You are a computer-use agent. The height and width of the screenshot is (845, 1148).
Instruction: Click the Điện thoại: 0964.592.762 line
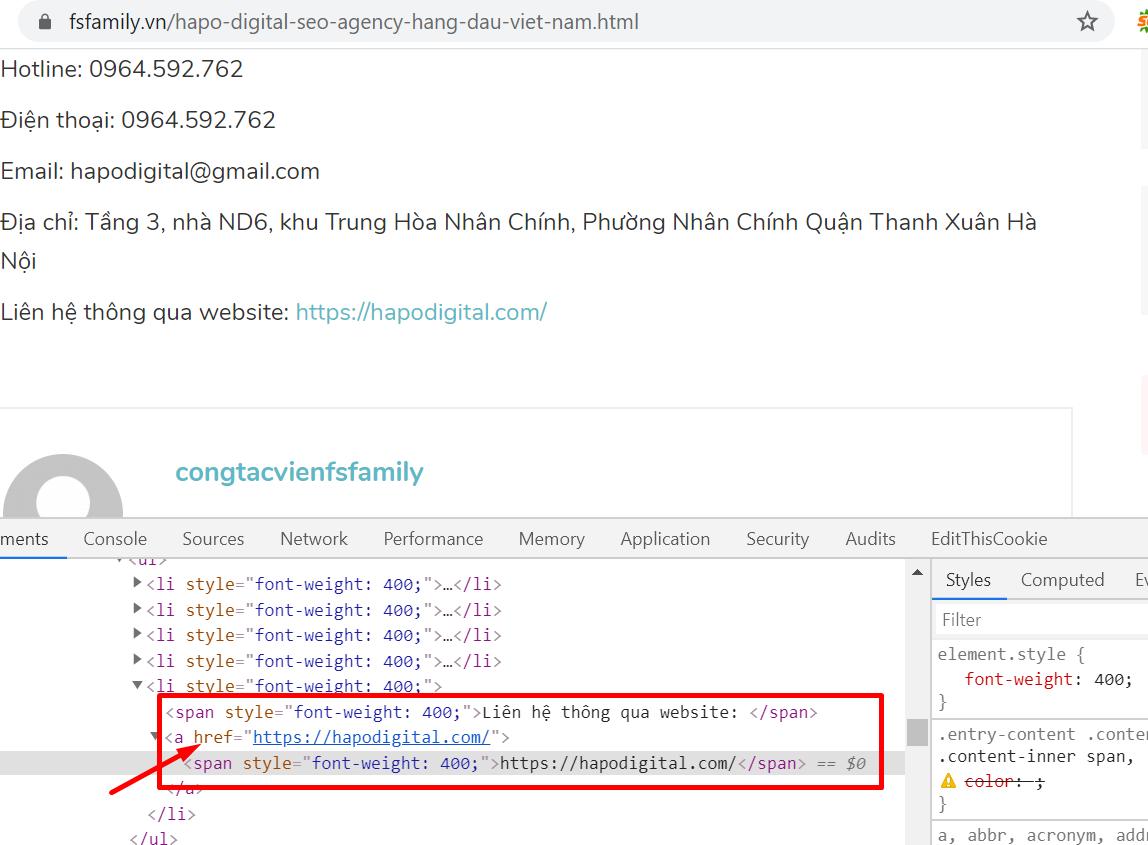pos(138,119)
